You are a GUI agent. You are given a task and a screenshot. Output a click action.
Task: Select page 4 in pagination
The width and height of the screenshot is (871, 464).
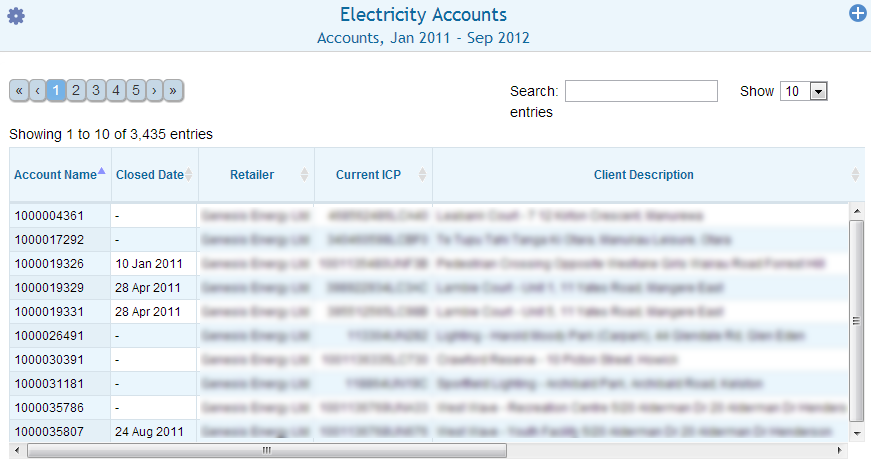[x=116, y=90]
